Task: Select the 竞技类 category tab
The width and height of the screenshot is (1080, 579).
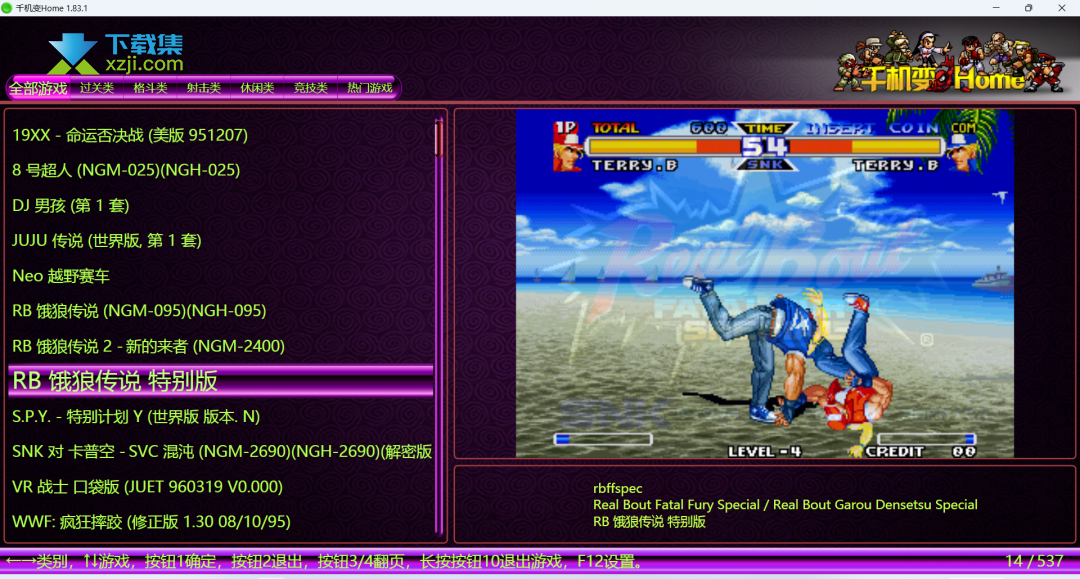Action: coord(311,88)
